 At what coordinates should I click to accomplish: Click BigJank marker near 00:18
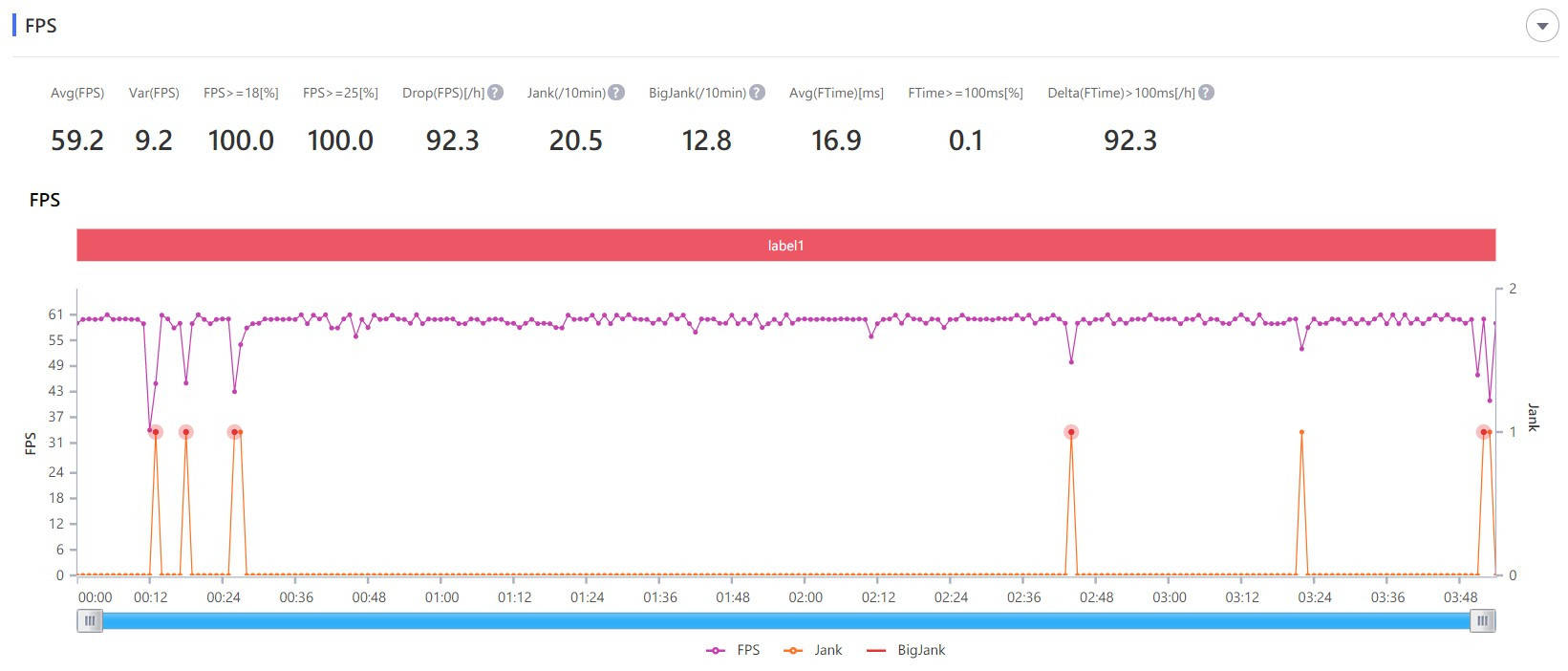185,432
